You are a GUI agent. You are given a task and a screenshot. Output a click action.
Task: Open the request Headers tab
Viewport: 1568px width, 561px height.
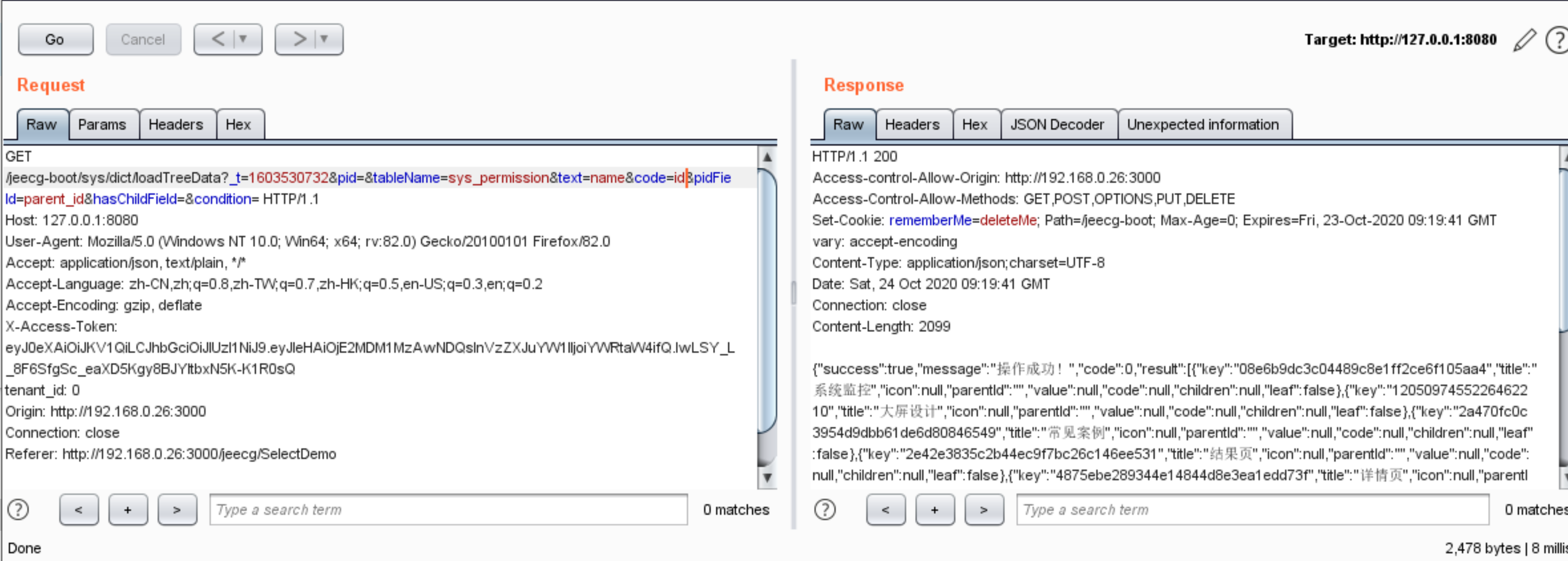pos(177,124)
